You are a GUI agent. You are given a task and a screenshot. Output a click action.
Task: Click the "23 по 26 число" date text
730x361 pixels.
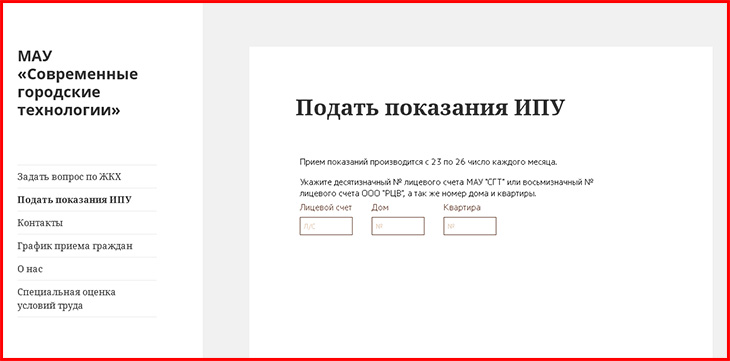457,163
